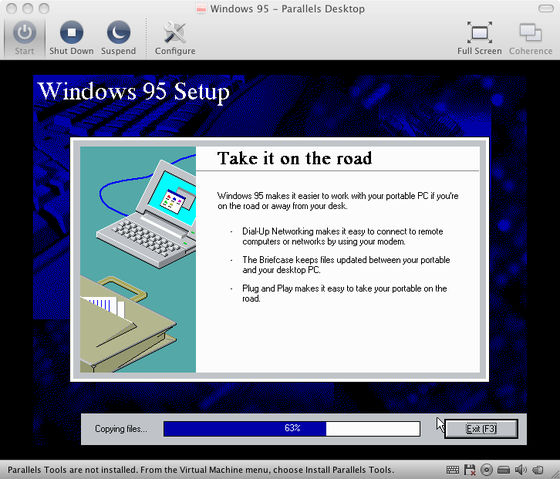Click the Exit (F3) button
Screen dimensions: 560x479
[x=481, y=429]
